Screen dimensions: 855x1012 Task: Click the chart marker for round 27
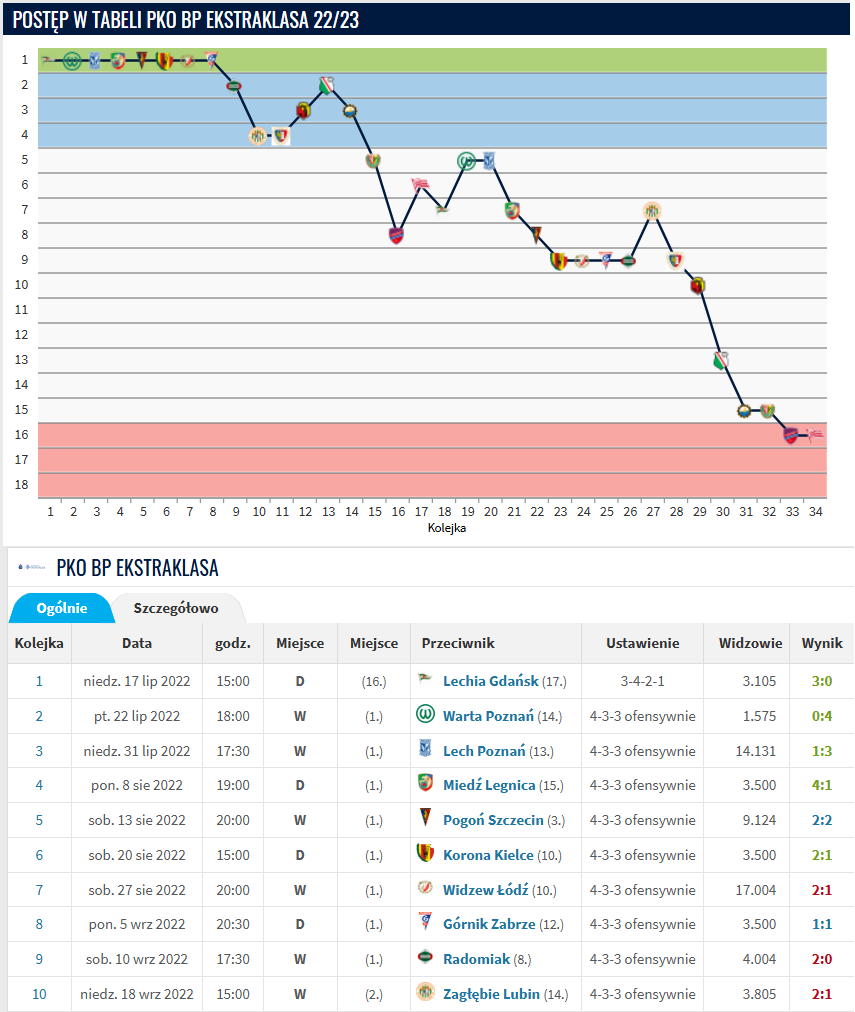click(x=652, y=210)
